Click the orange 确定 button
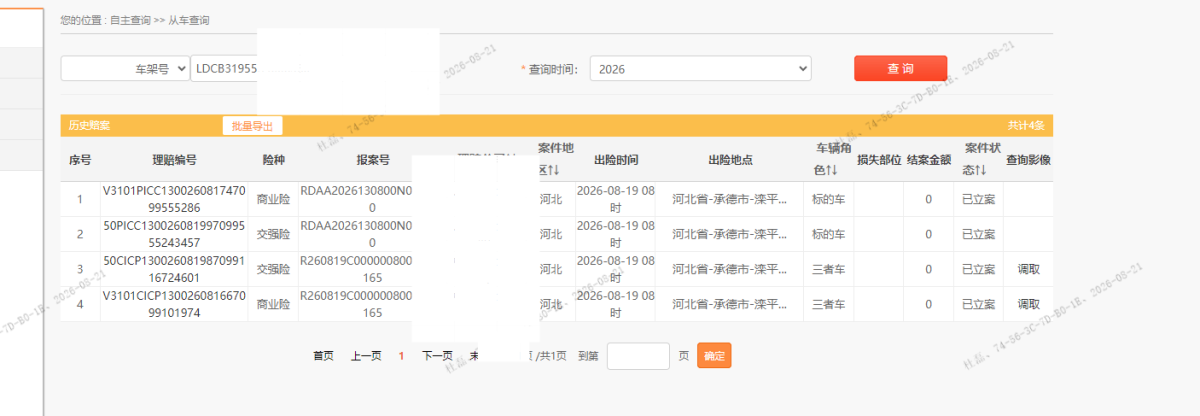This screenshot has height=416, width=1200. [714, 355]
